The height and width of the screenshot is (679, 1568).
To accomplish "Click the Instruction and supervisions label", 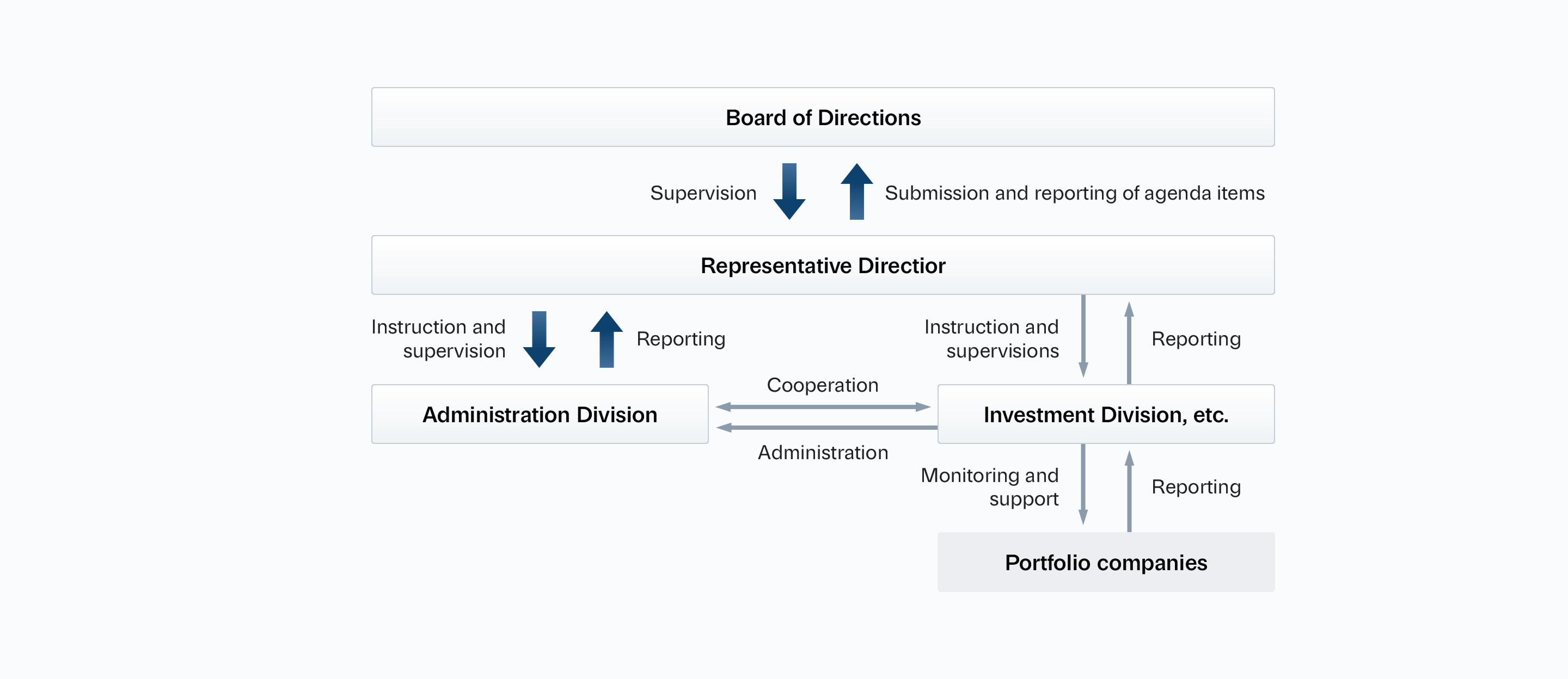I will 991,339.
